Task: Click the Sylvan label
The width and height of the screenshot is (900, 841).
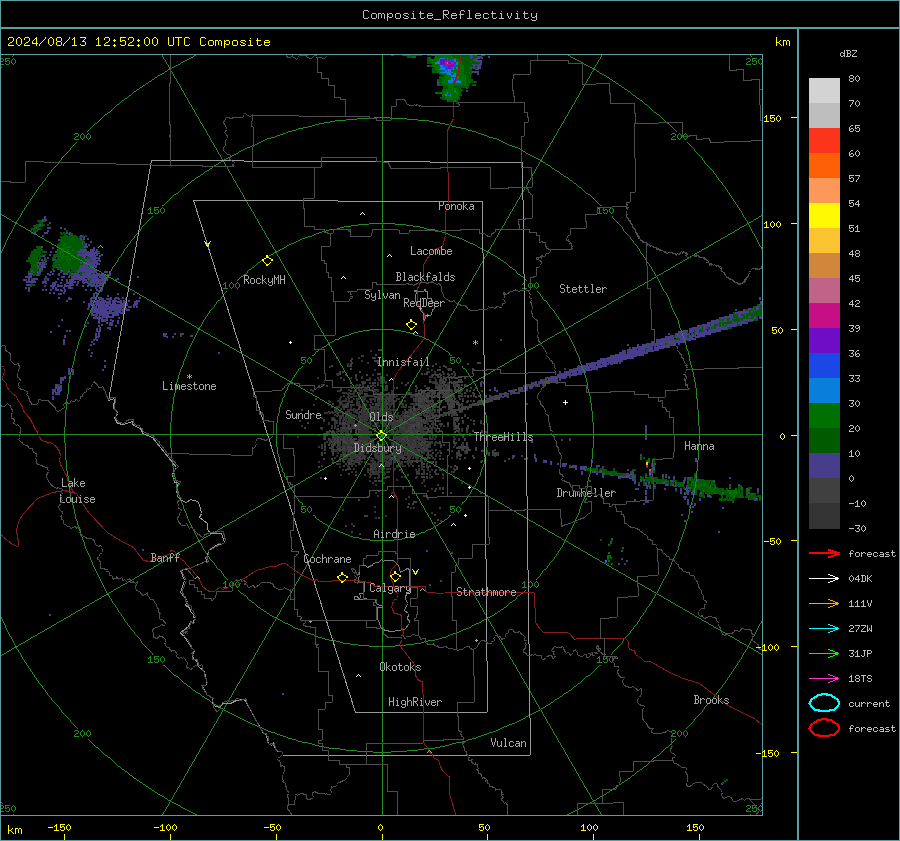Action: tap(382, 295)
